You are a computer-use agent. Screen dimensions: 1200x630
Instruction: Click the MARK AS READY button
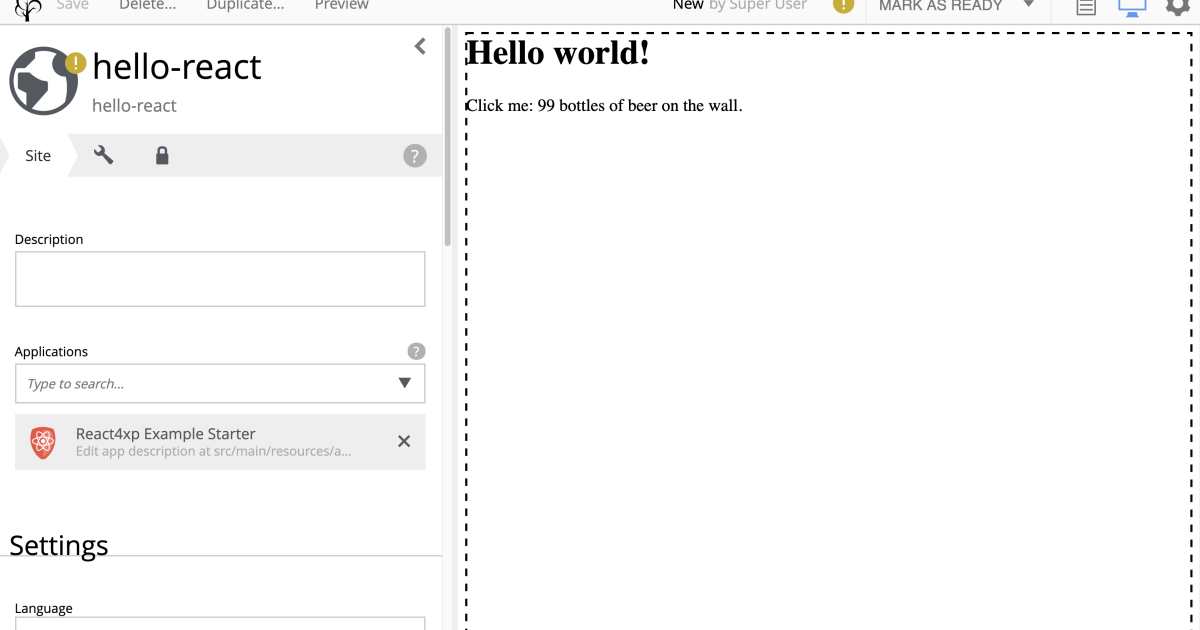[x=941, y=7]
